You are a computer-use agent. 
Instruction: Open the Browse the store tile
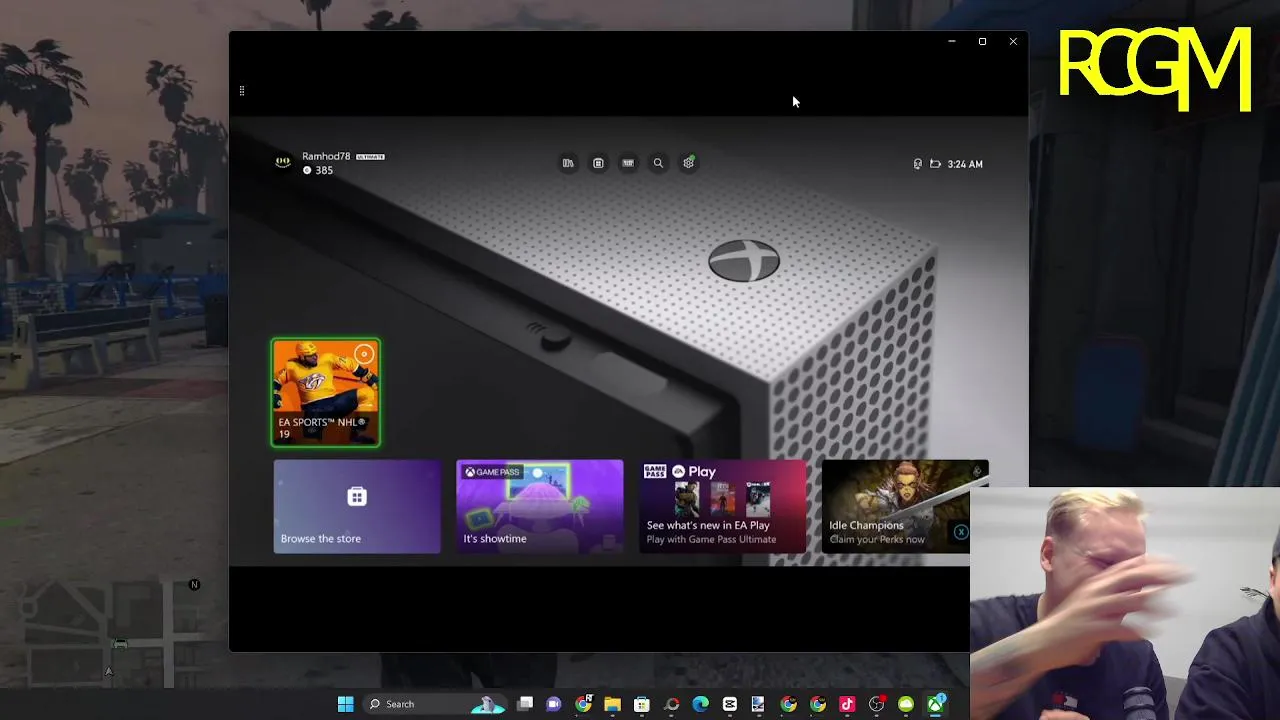(x=357, y=506)
